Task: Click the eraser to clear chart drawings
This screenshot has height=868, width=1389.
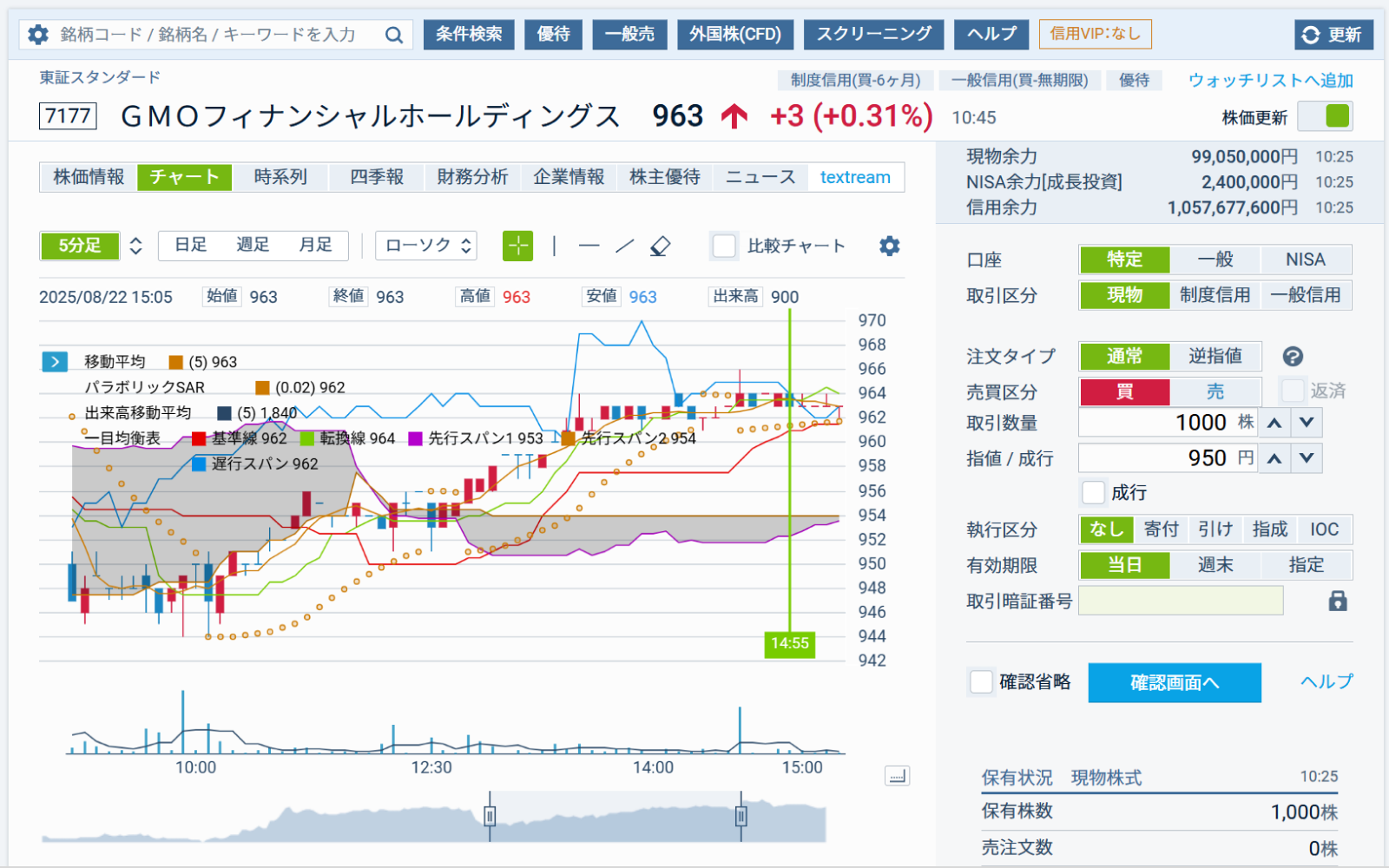Action: point(661,246)
